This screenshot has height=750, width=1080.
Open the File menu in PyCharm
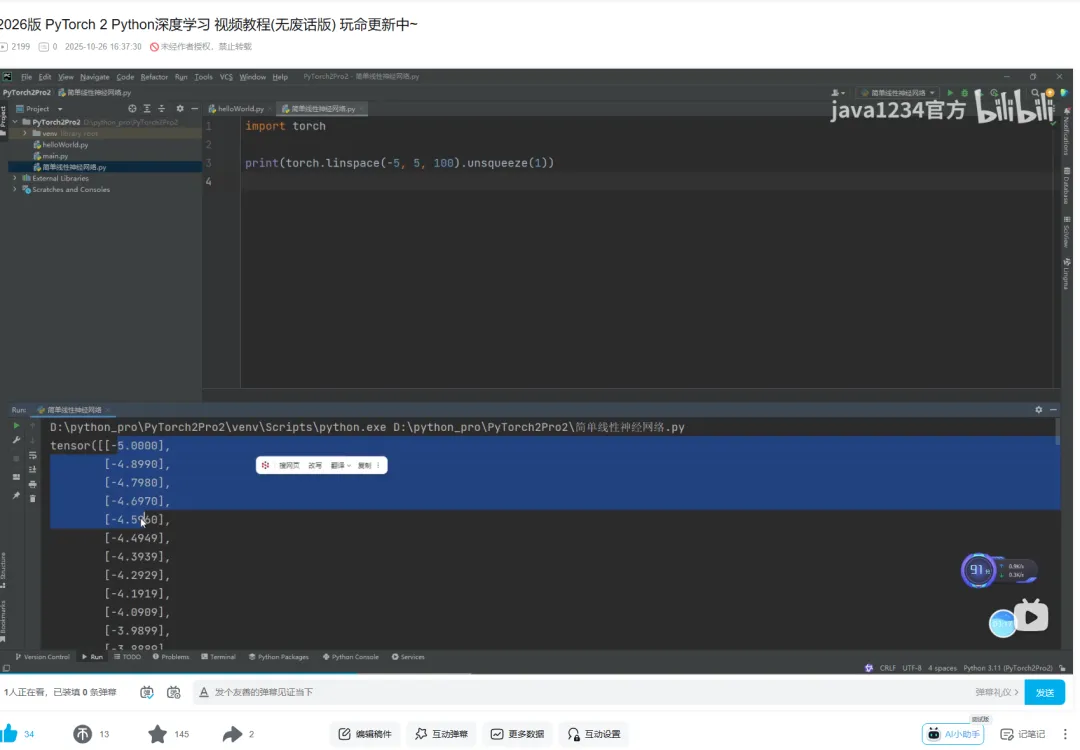(x=26, y=77)
